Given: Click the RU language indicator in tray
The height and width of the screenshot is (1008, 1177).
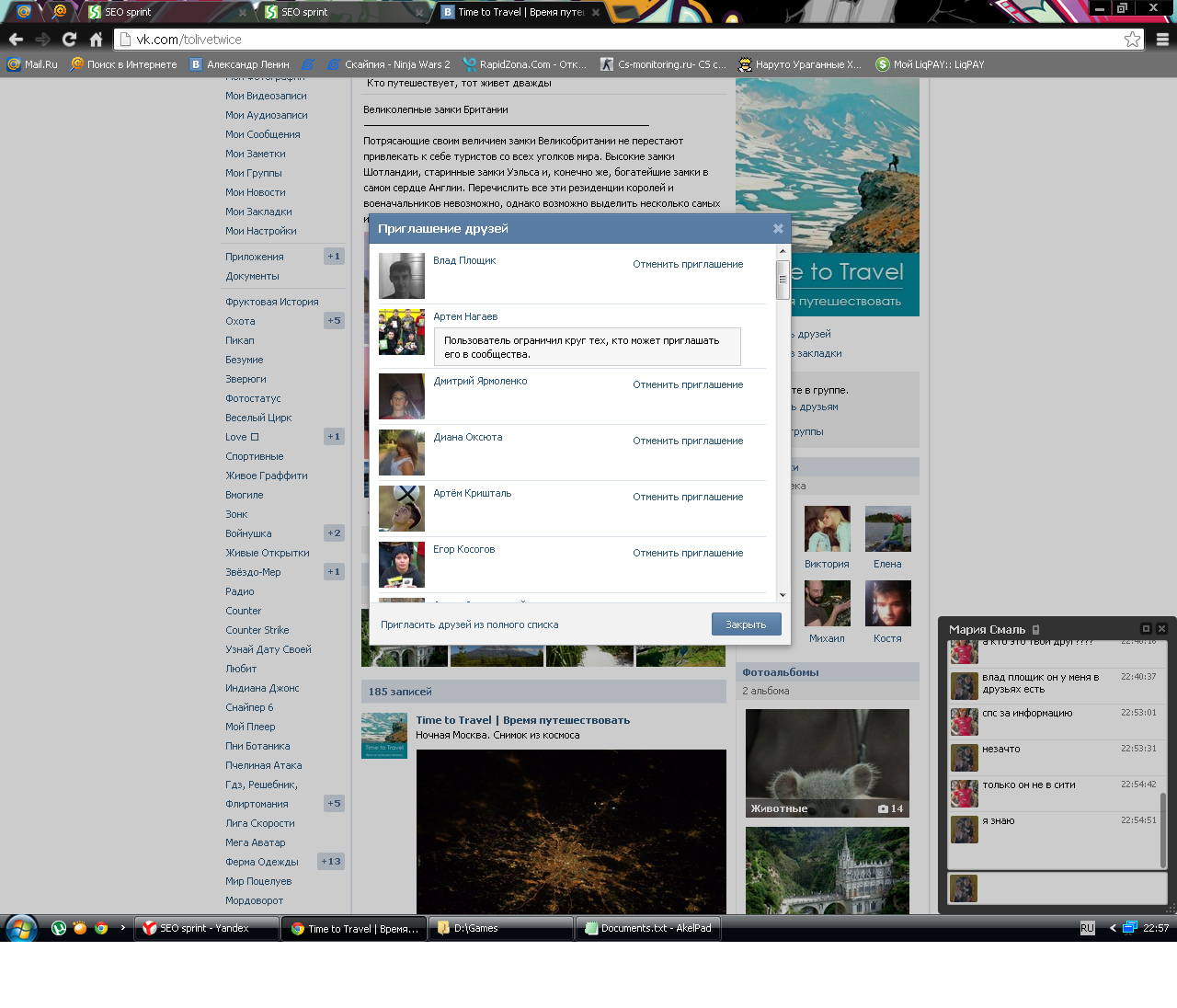Looking at the screenshot, I should 1087,928.
